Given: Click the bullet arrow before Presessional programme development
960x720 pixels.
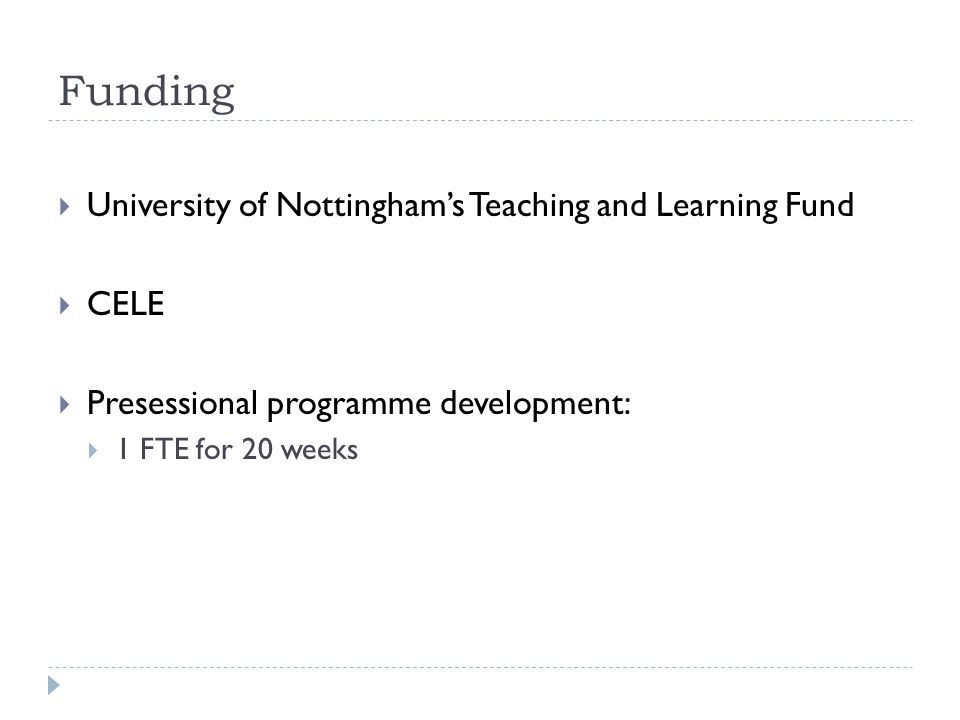Looking at the screenshot, I should coord(65,405).
